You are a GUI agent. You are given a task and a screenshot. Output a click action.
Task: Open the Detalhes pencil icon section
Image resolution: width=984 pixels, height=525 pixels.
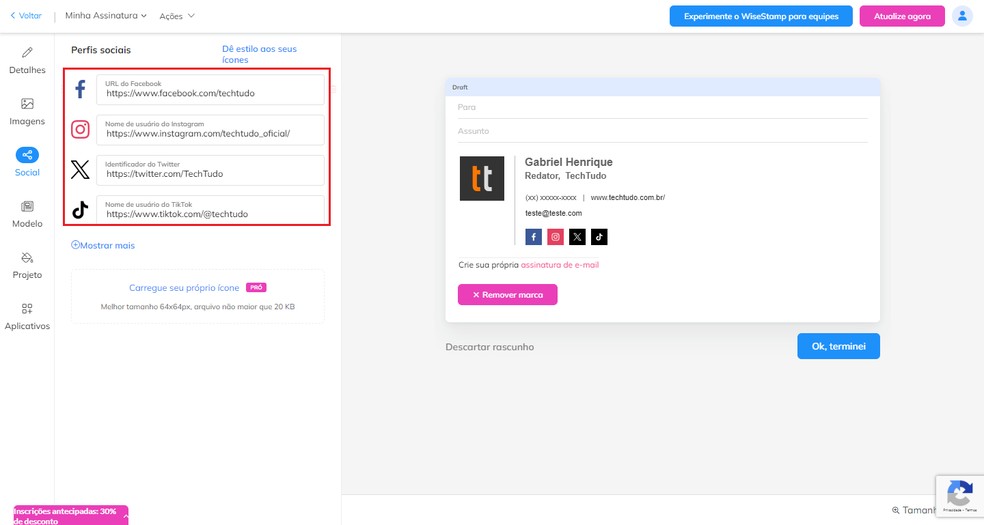(x=27, y=60)
